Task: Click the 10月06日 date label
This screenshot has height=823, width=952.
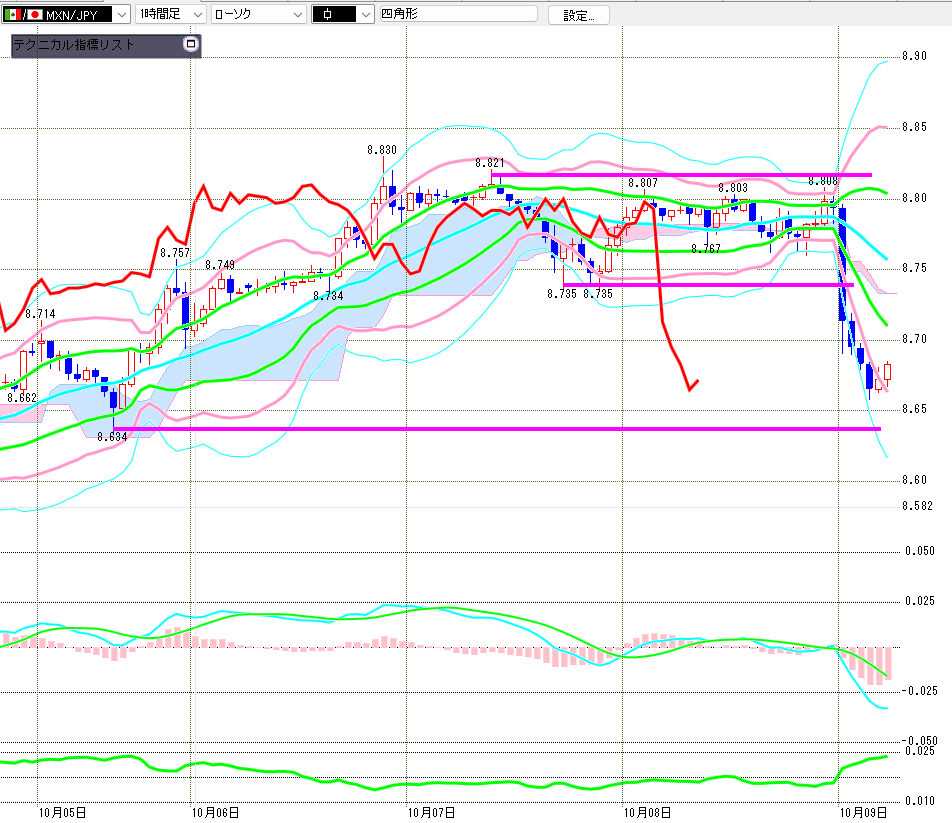Action: 216,813
